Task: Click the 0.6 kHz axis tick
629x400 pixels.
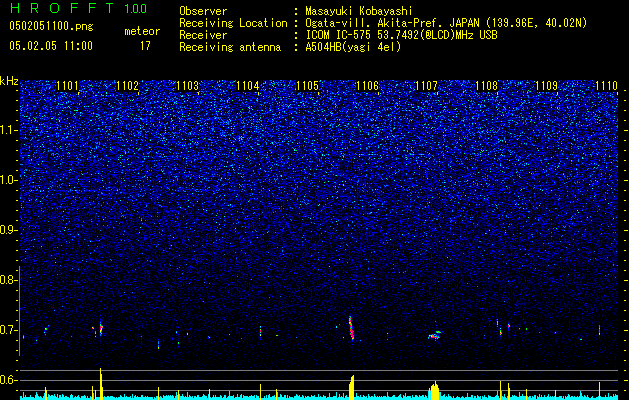Action: [8, 380]
